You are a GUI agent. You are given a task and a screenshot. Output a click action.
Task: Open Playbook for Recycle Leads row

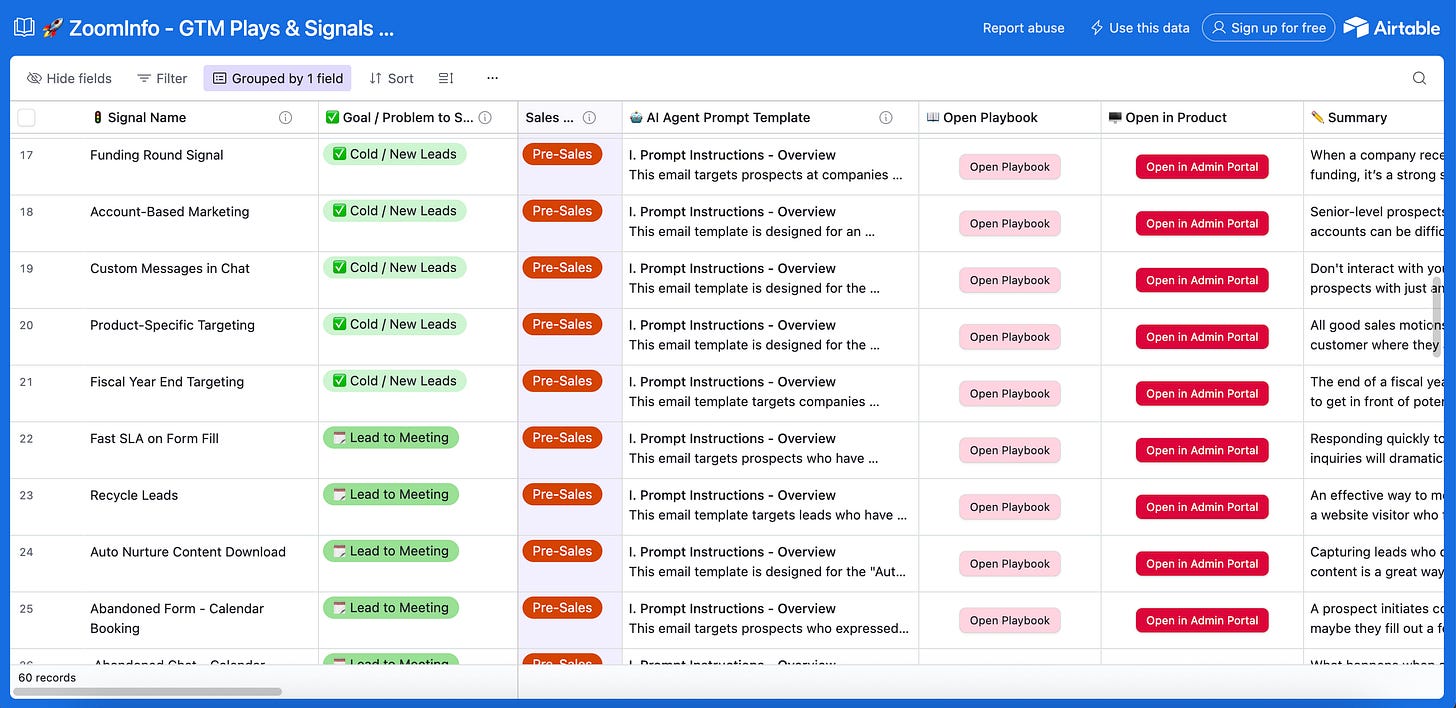click(x=1010, y=507)
